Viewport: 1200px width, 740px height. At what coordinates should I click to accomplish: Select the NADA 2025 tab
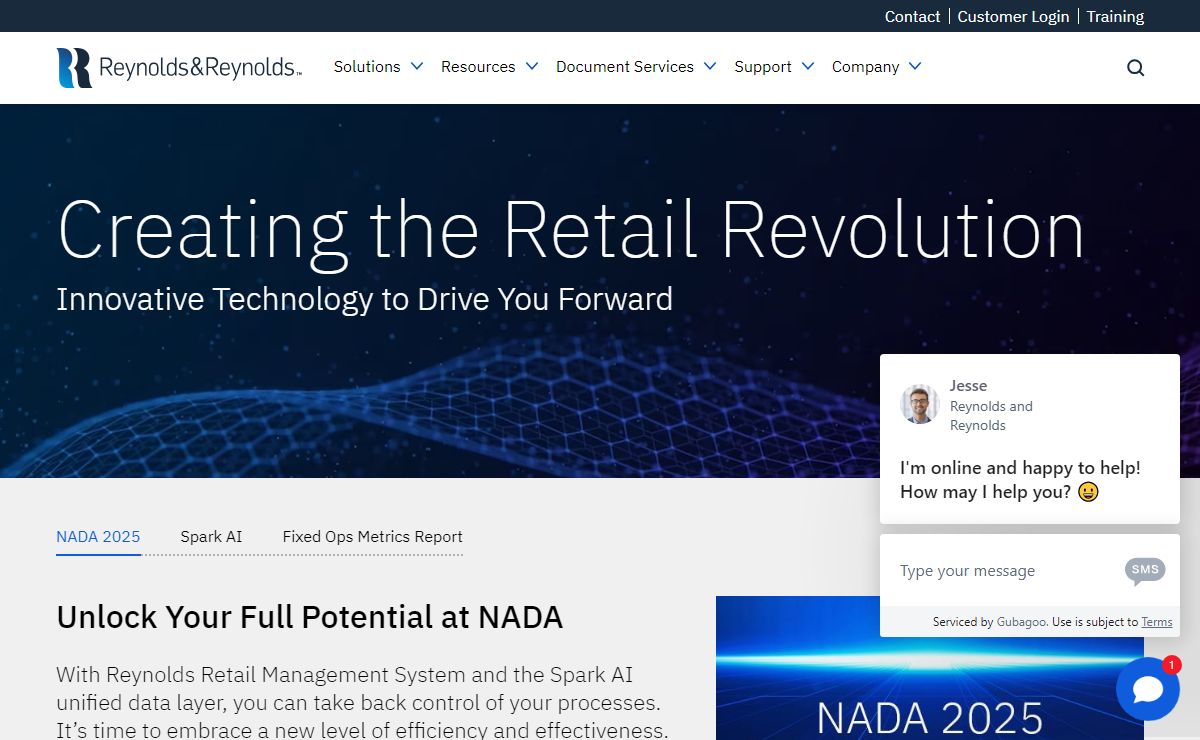click(98, 537)
